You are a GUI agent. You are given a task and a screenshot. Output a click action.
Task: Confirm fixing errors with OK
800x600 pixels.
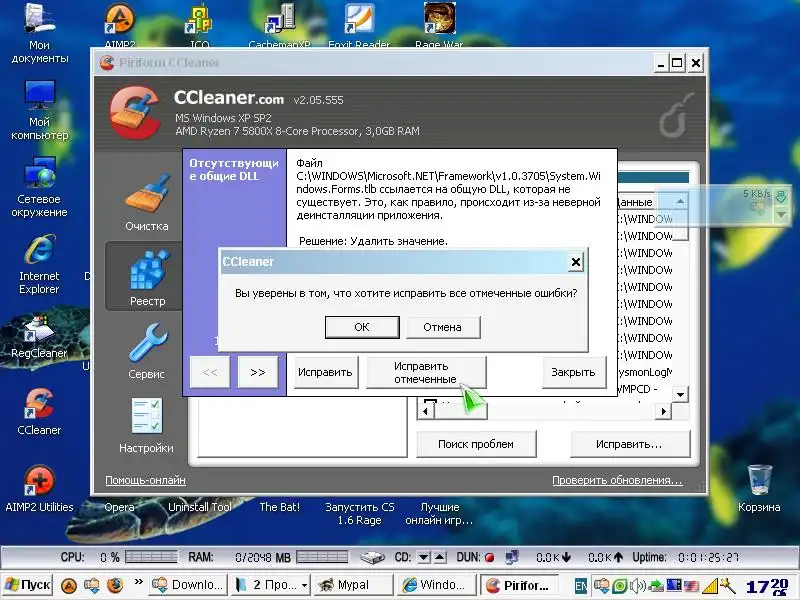[362, 327]
